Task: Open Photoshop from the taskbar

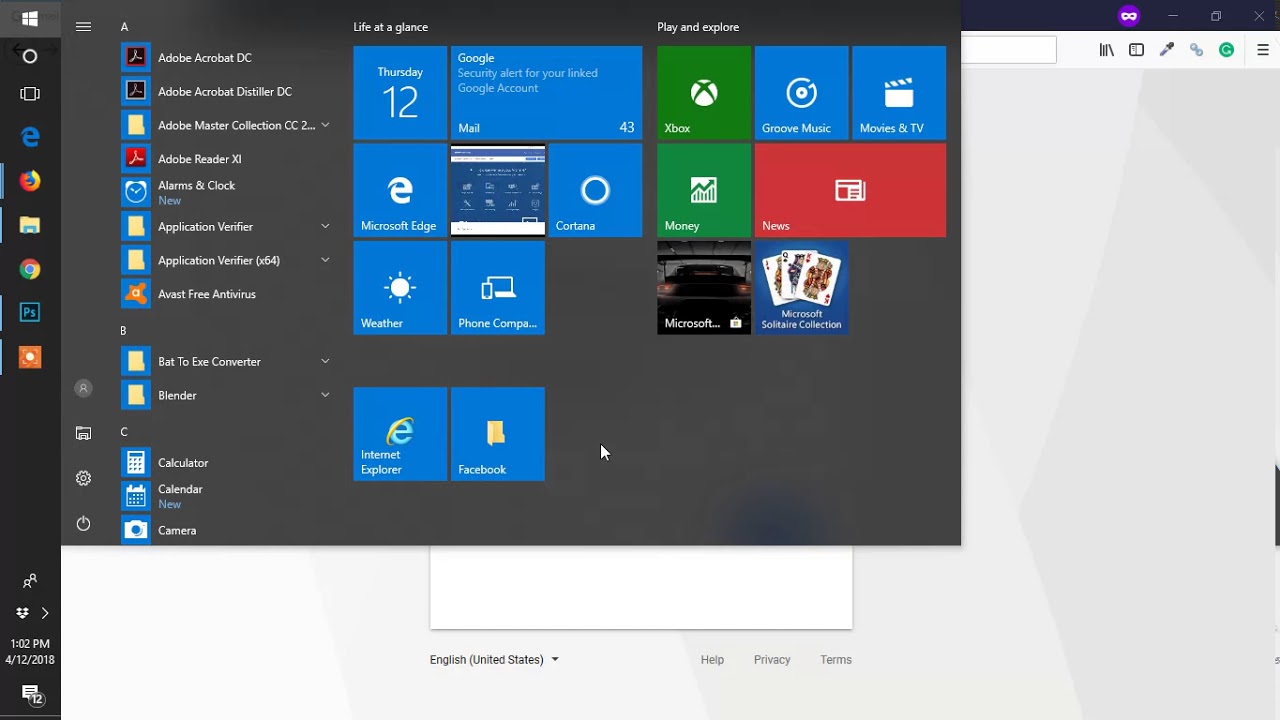Action: click(30, 312)
